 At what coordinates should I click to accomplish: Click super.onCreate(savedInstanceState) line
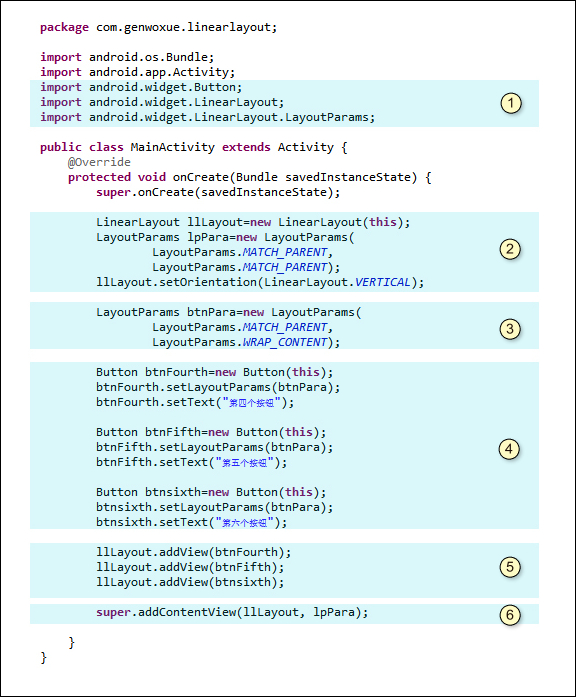pos(218,192)
